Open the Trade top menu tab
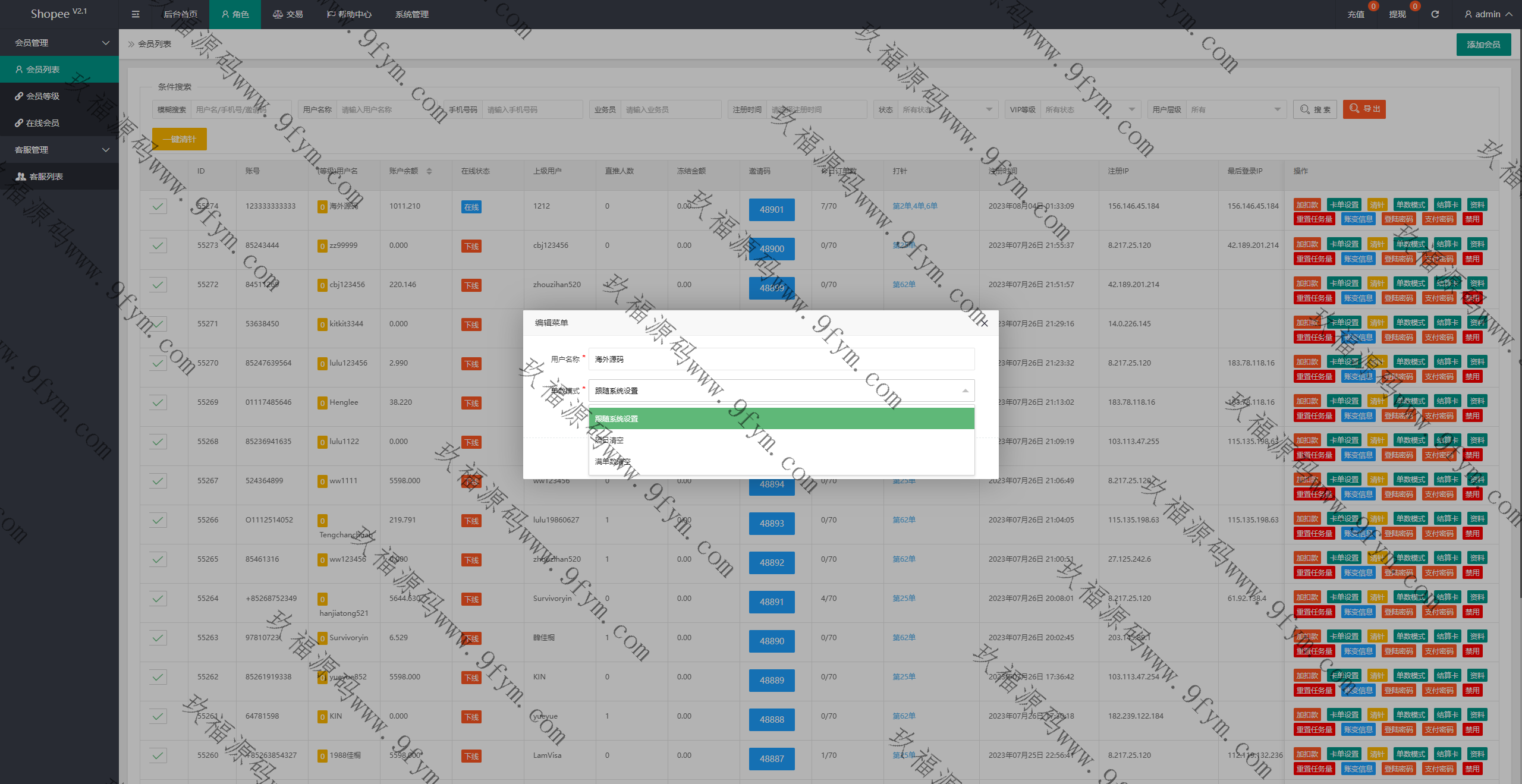1522x784 pixels. point(288,14)
